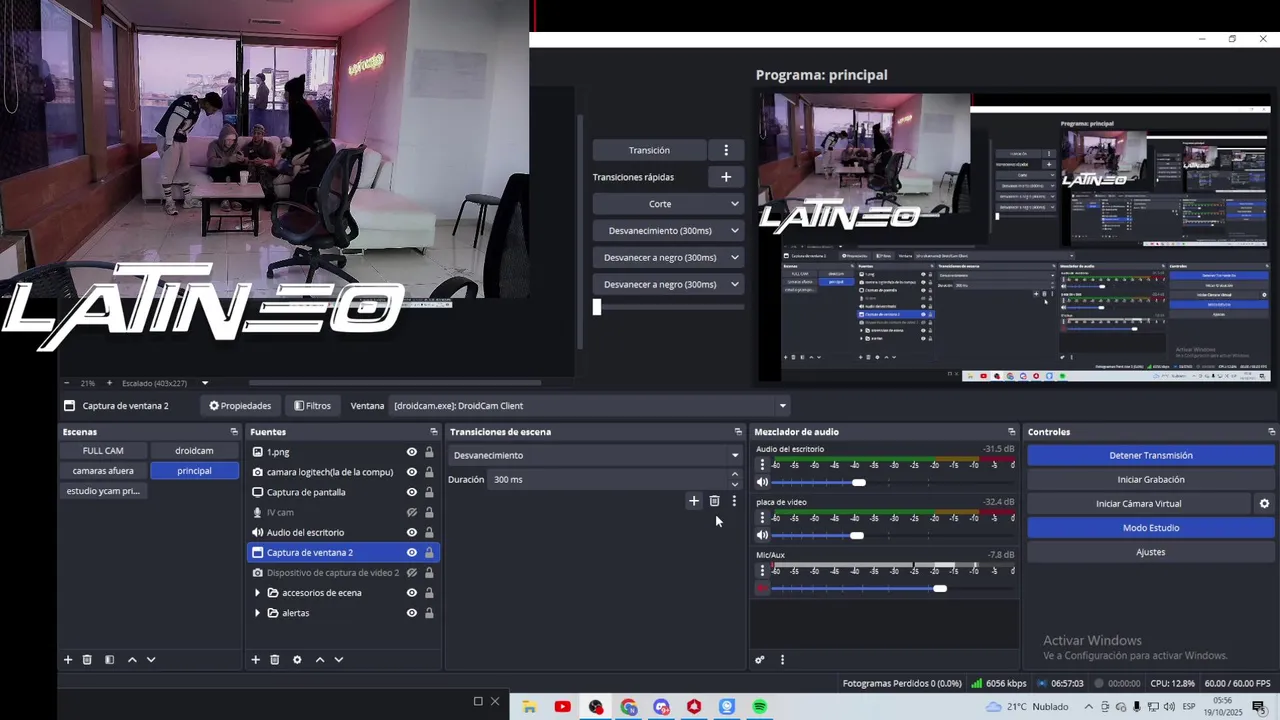
Task: Expand the accesorios de ecena group
Action: click(257, 593)
